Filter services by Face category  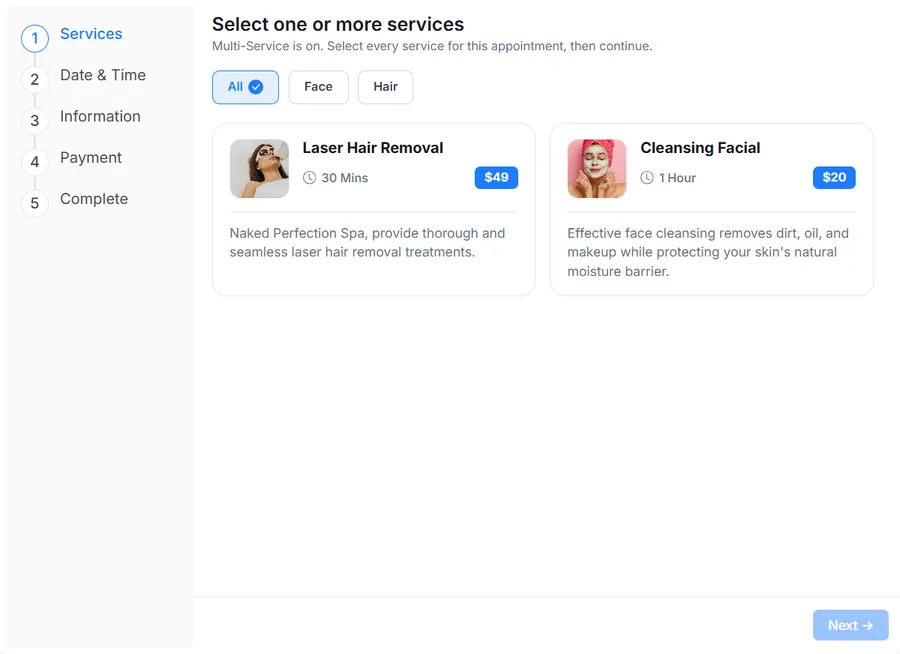click(x=319, y=87)
